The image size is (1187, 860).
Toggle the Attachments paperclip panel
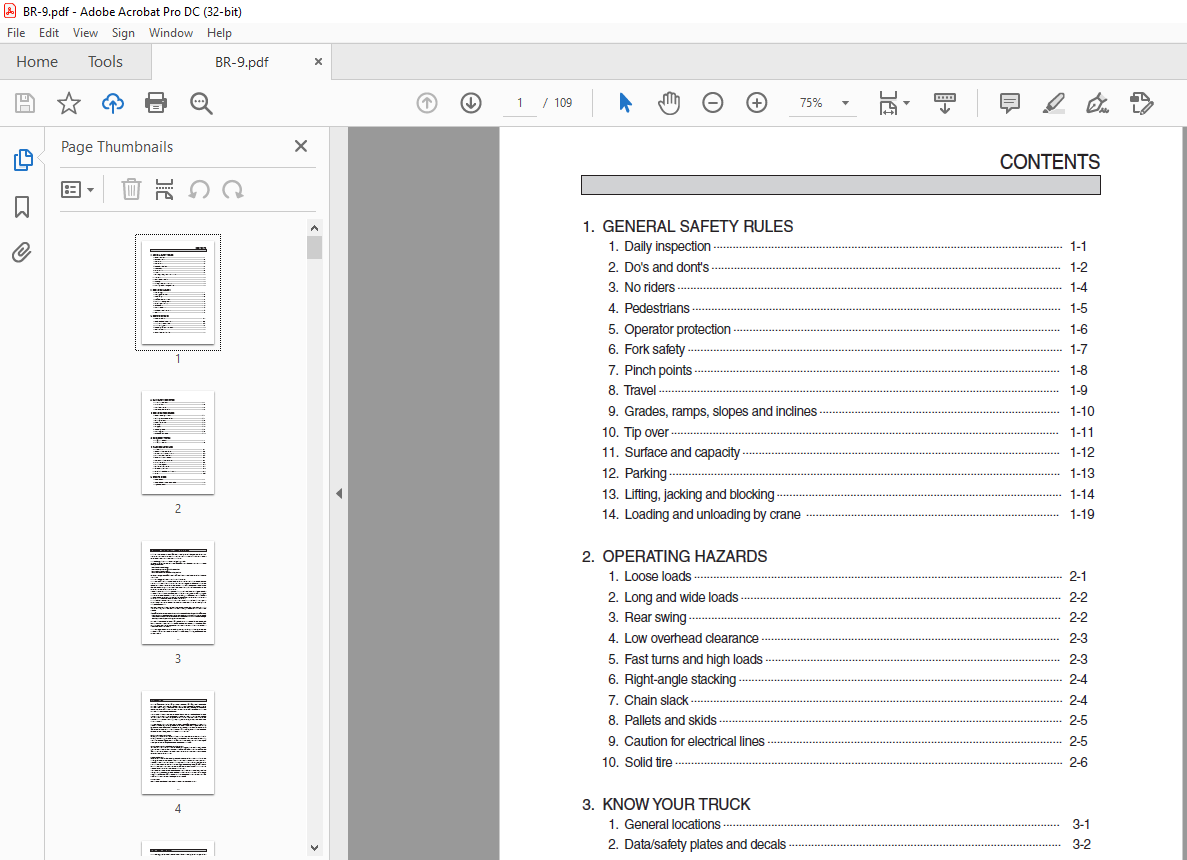click(x=22, y=253)
